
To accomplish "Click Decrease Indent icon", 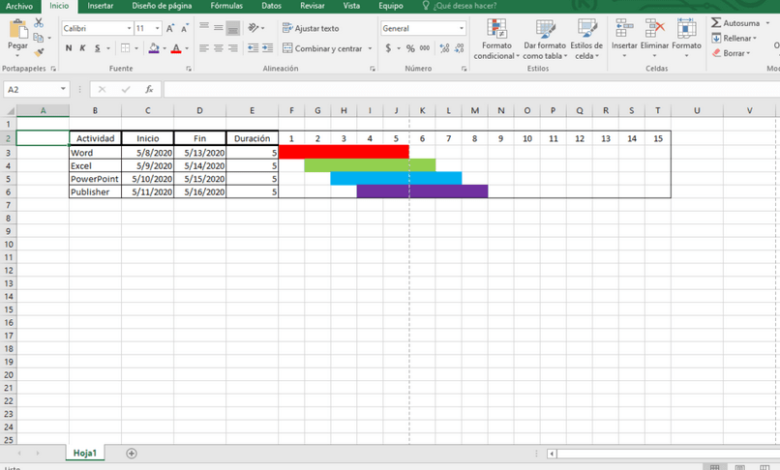I will tap(253, 48).
